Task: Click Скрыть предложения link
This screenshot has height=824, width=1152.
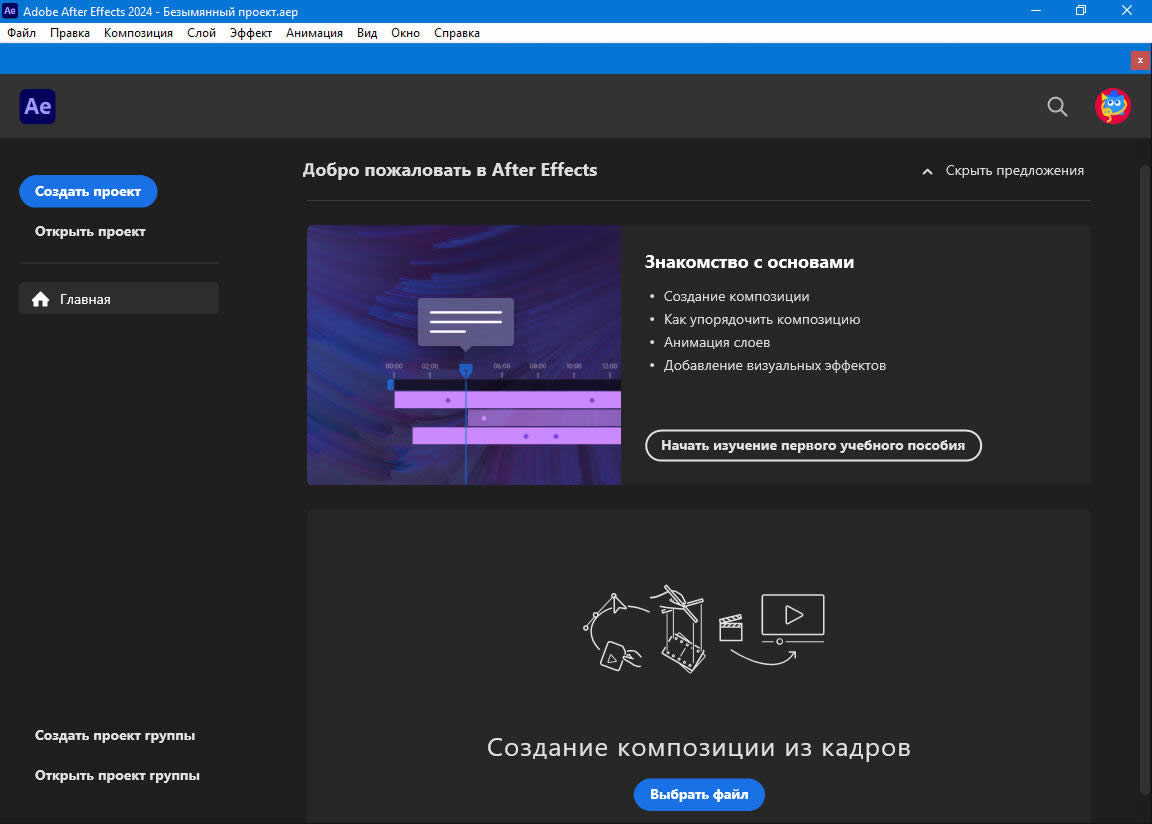Action: (1015, 170)
